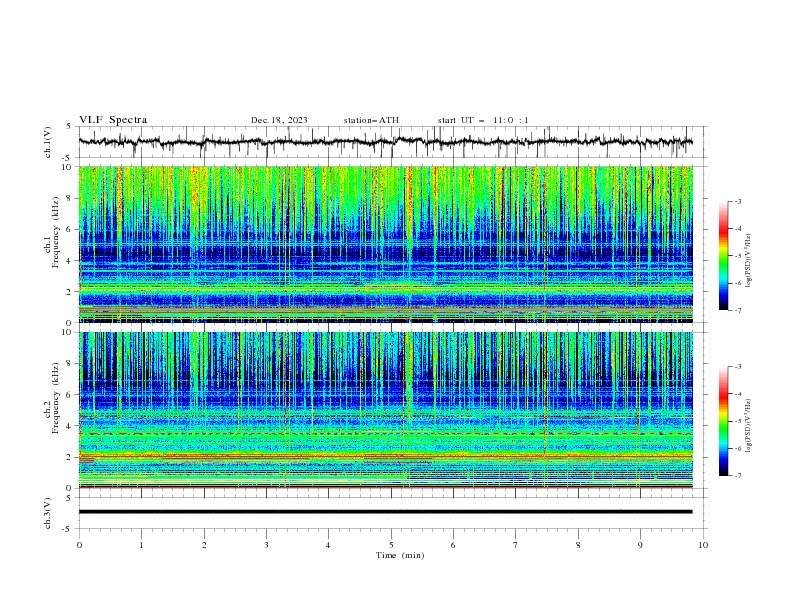
Task: Click the "ch.1(V)" axis label
Action: click(48, 142)
